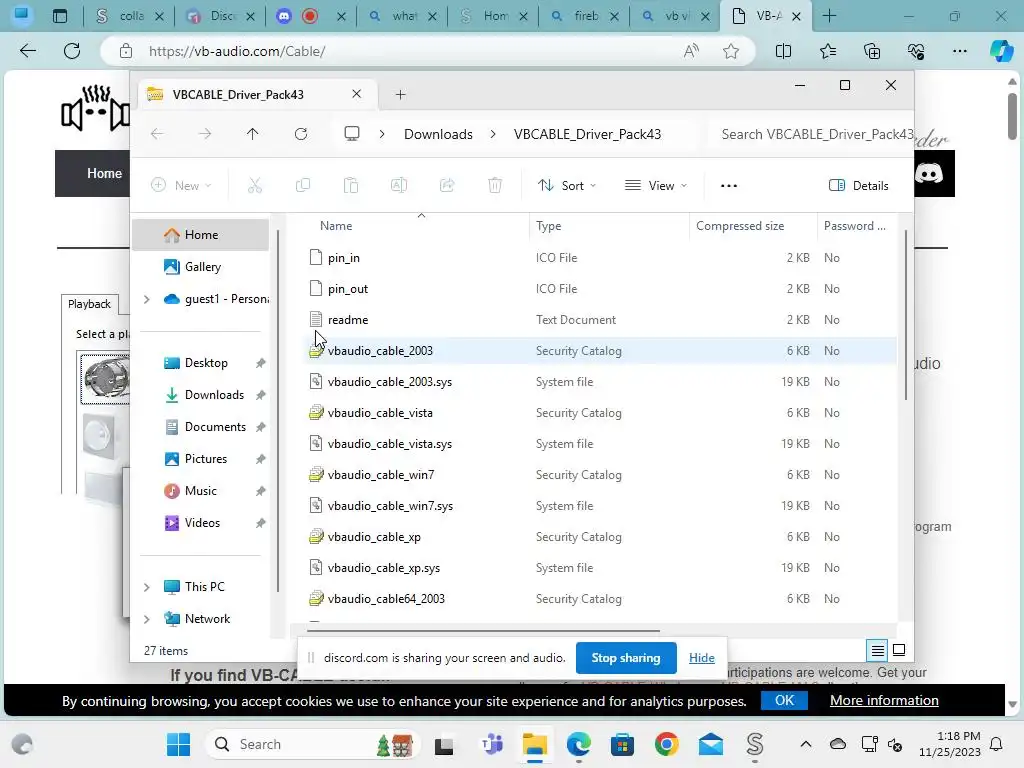
Task: Click the Delete trash icon in Explorer
Action: [x=495, y=185]
